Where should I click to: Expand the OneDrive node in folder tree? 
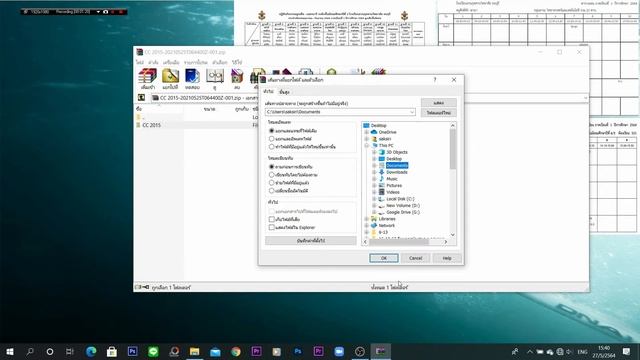pyautogui.click(x=367, y=132)
